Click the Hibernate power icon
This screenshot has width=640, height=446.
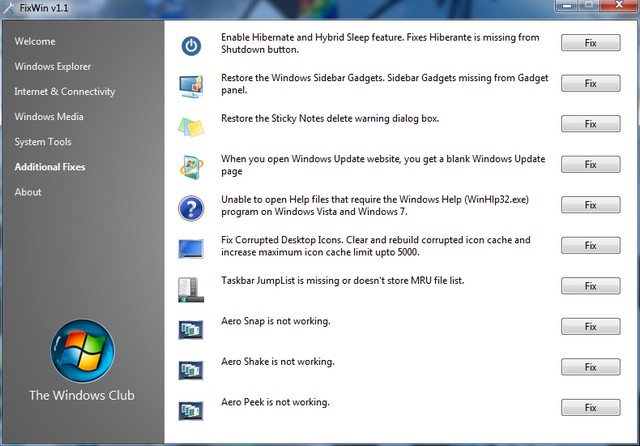point(191,46)
